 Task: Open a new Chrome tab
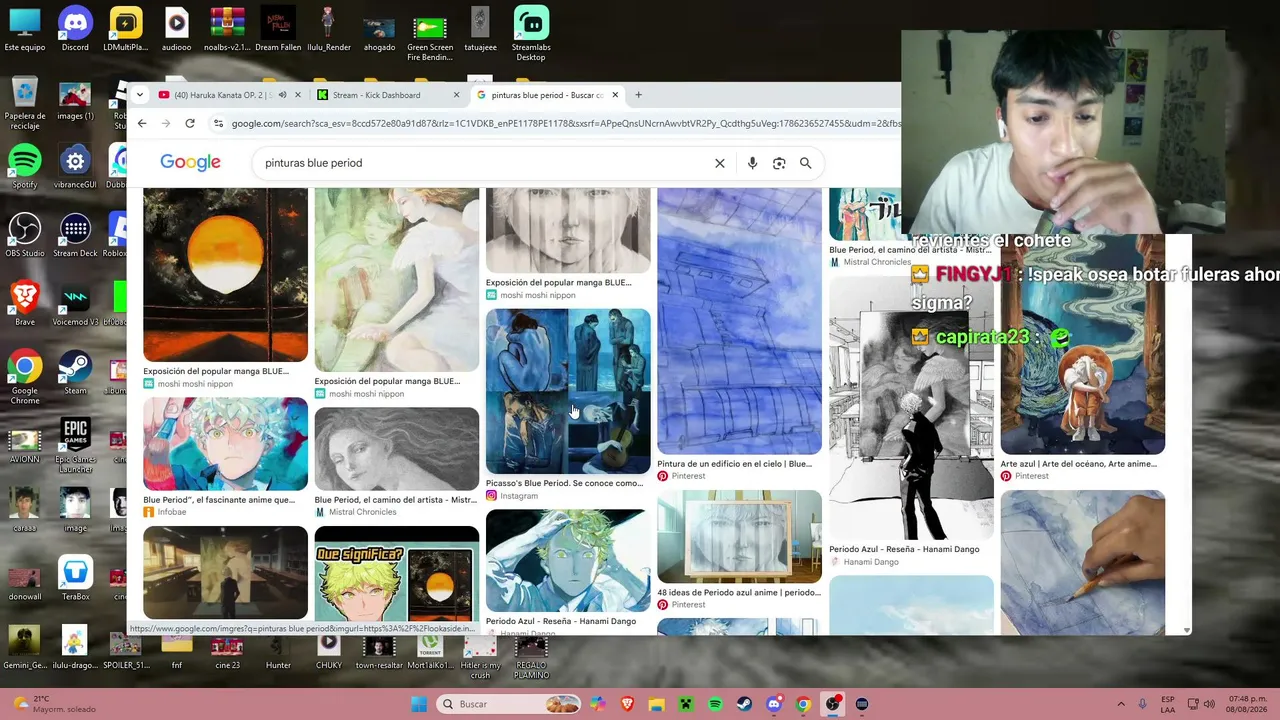pyautogui.click(x=638, y=95)
